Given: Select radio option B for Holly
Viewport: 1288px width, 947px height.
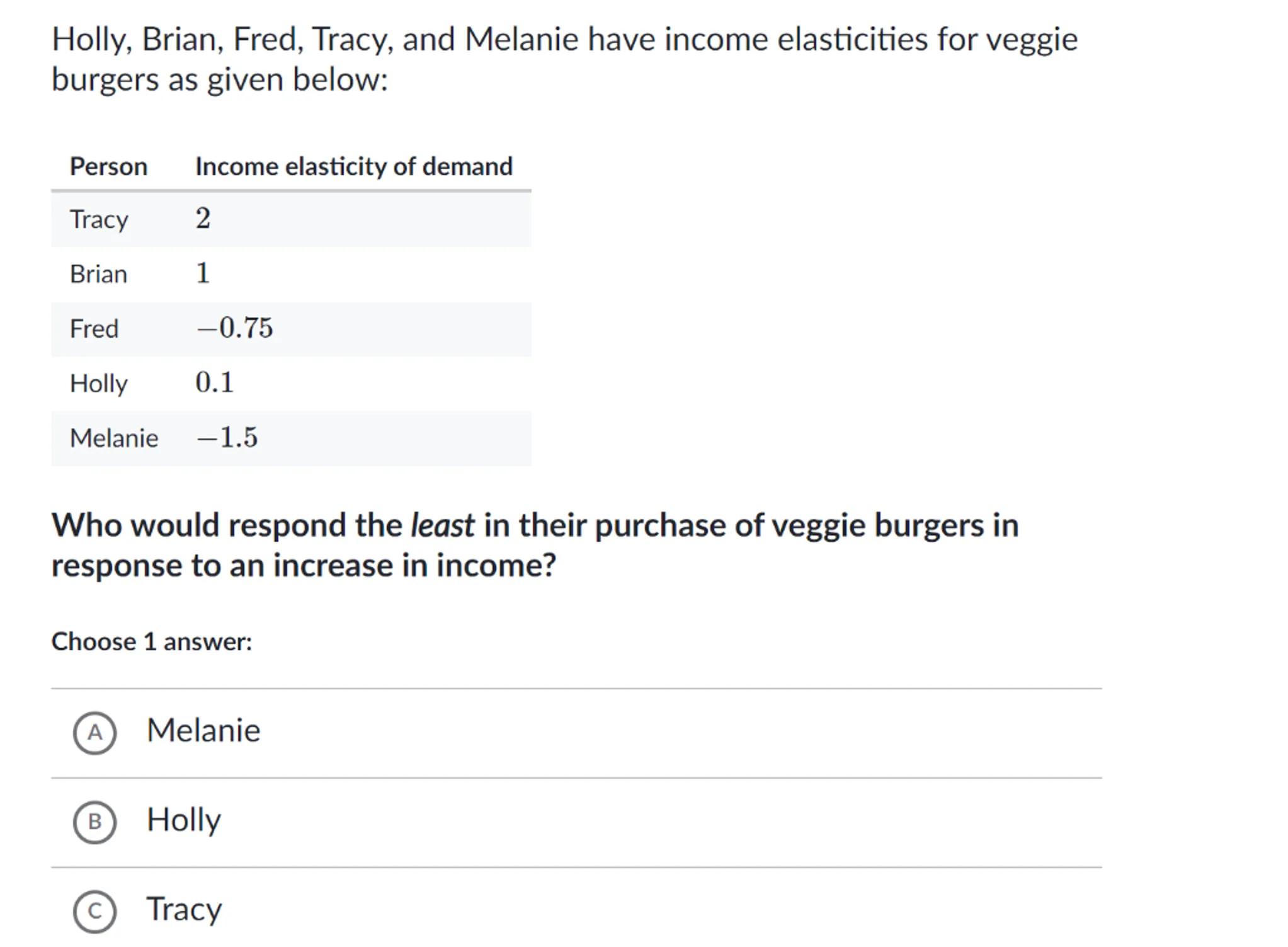Looking at the screenshot, I should 94,822.
